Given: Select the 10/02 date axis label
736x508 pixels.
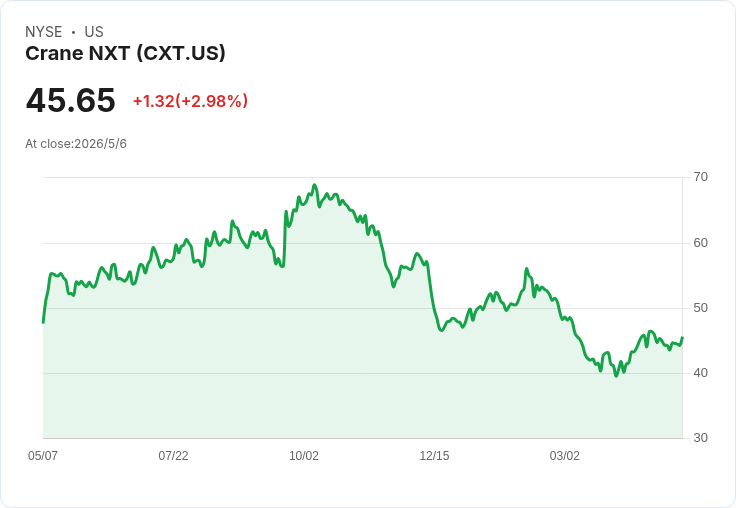Looking at the screenshot, I should (x=304, y=455).
